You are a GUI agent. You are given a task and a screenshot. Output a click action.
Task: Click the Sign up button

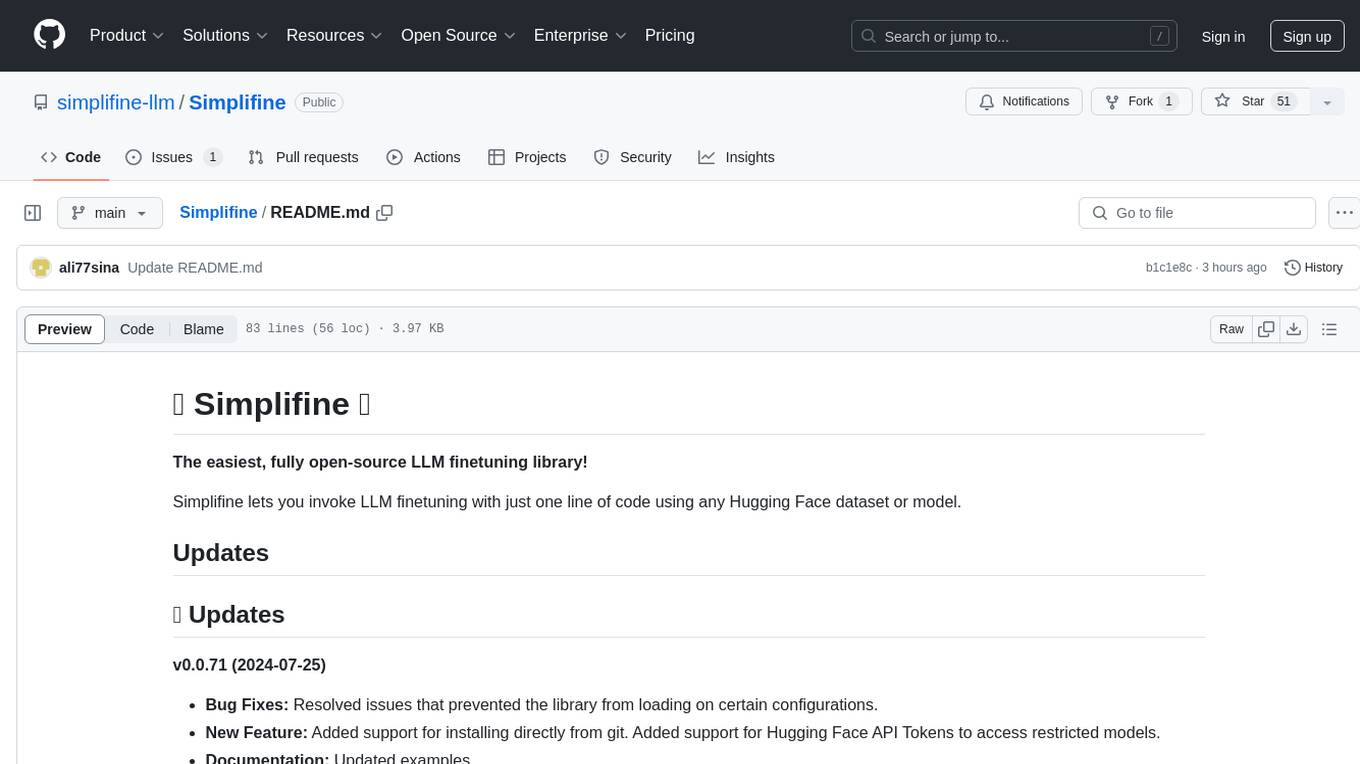coord(1307,36)
